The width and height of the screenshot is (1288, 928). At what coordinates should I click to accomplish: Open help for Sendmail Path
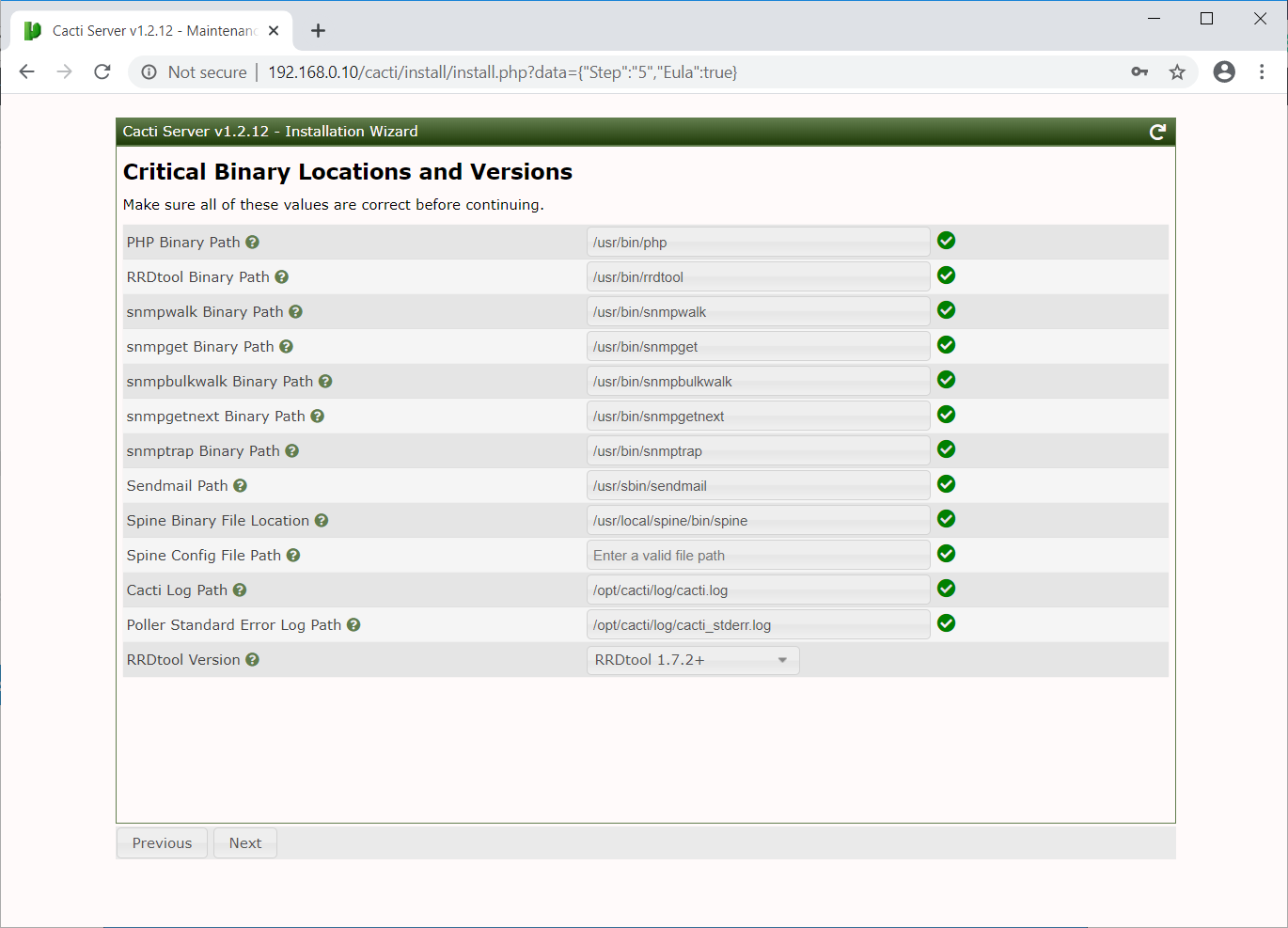tap(240, 486)
